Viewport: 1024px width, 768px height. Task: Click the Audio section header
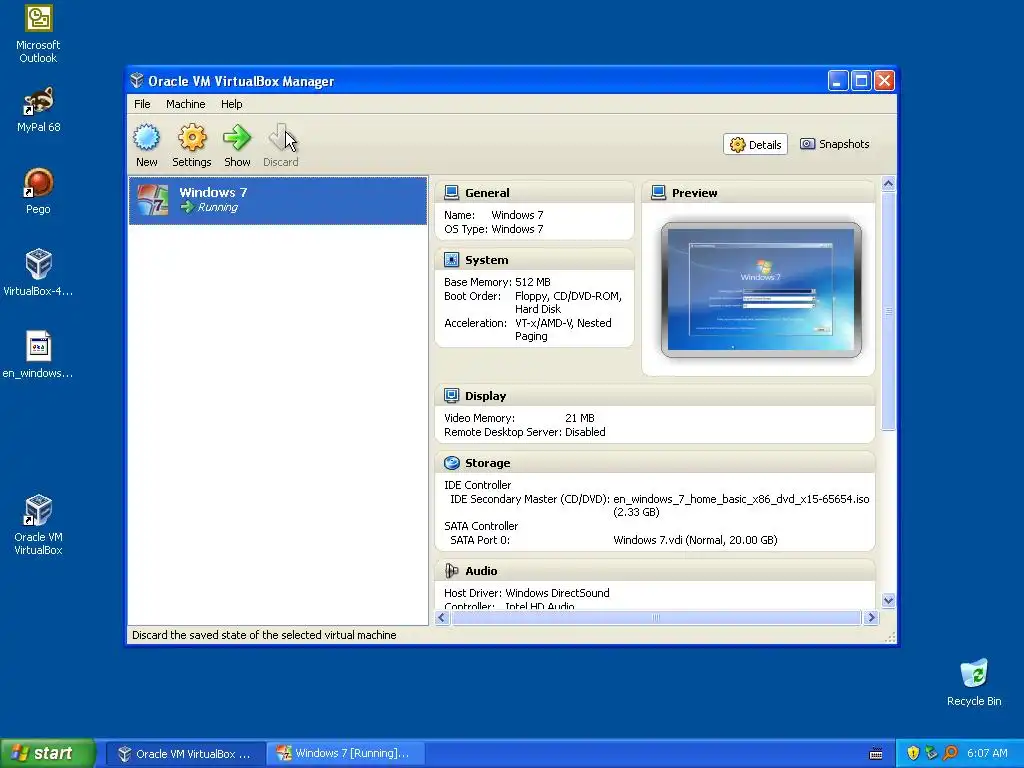tap(655, 571)
